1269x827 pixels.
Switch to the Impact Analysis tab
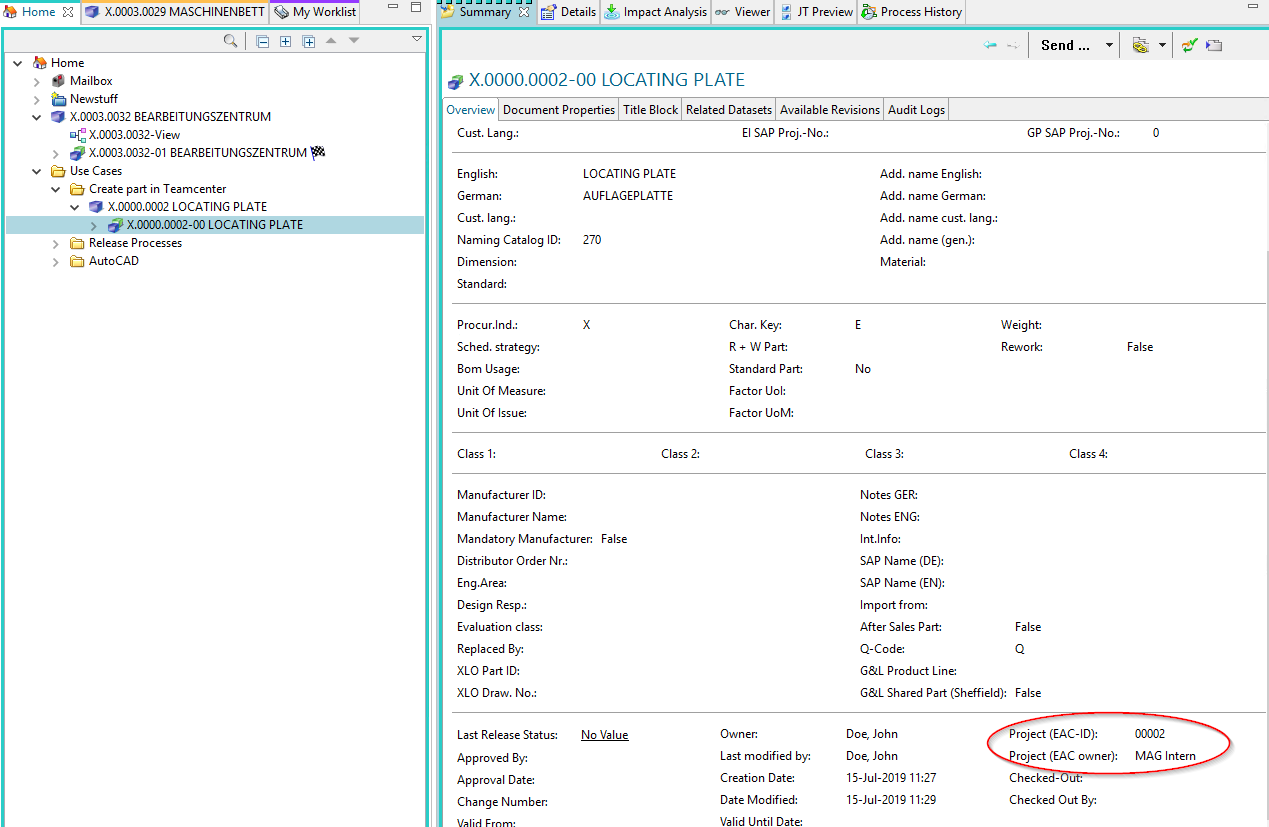pos(656,12)
